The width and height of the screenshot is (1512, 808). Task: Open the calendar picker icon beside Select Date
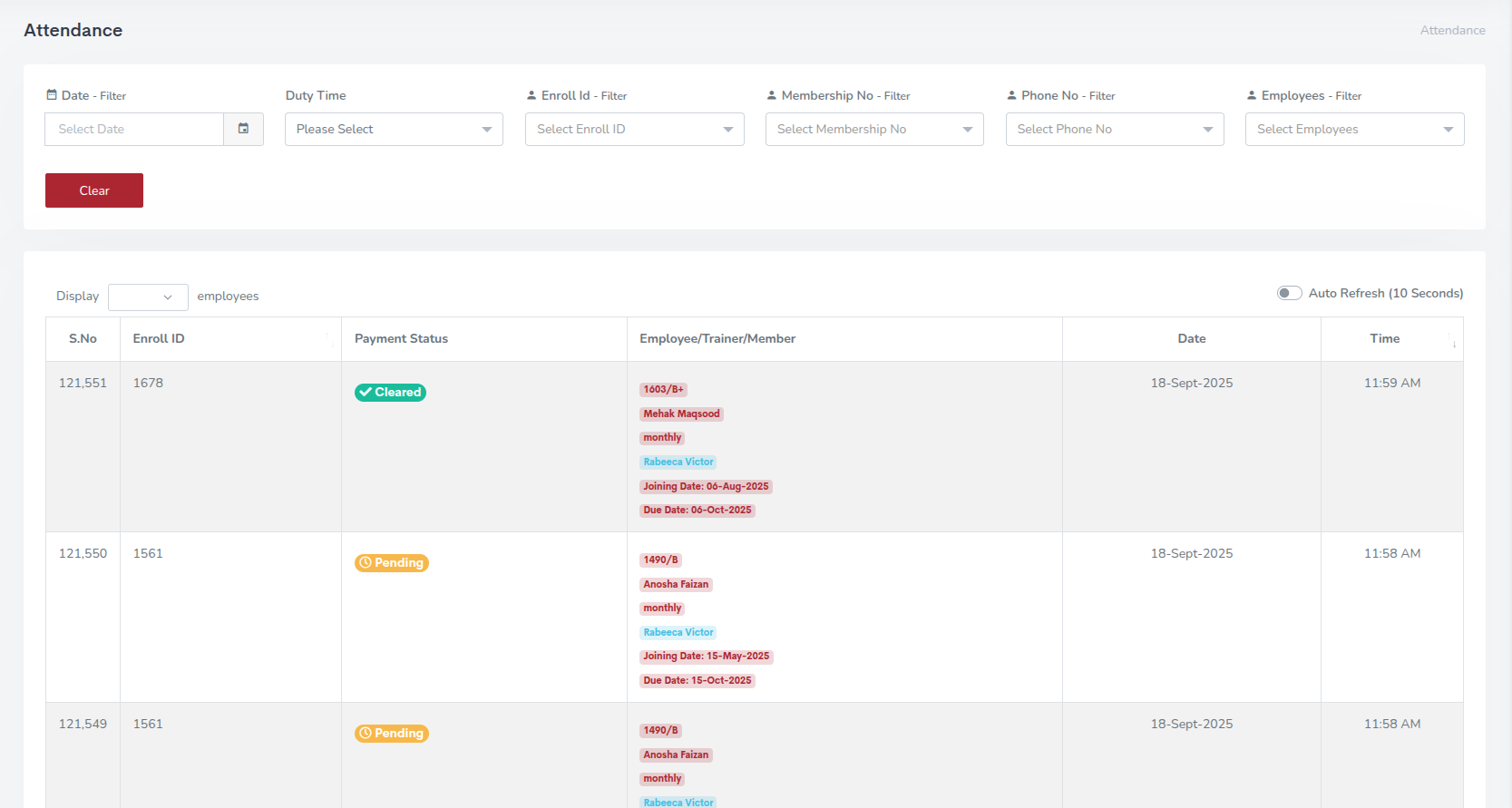pos(243,129)
